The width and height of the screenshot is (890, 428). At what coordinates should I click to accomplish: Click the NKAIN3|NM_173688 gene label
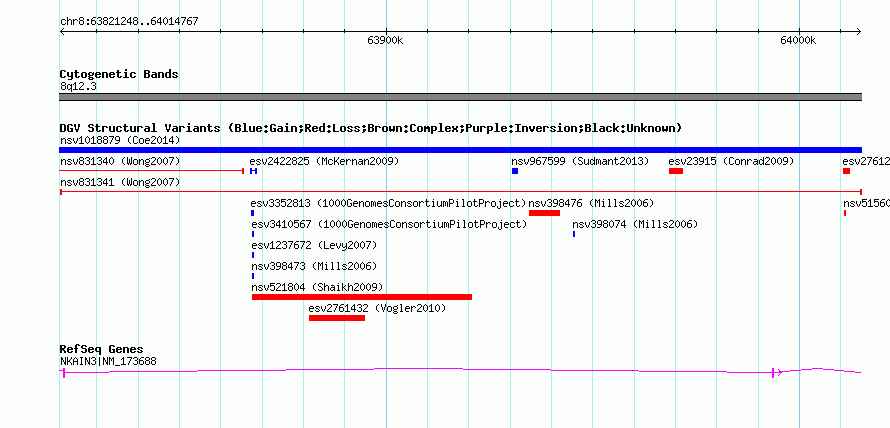click(x=108, y=362)
